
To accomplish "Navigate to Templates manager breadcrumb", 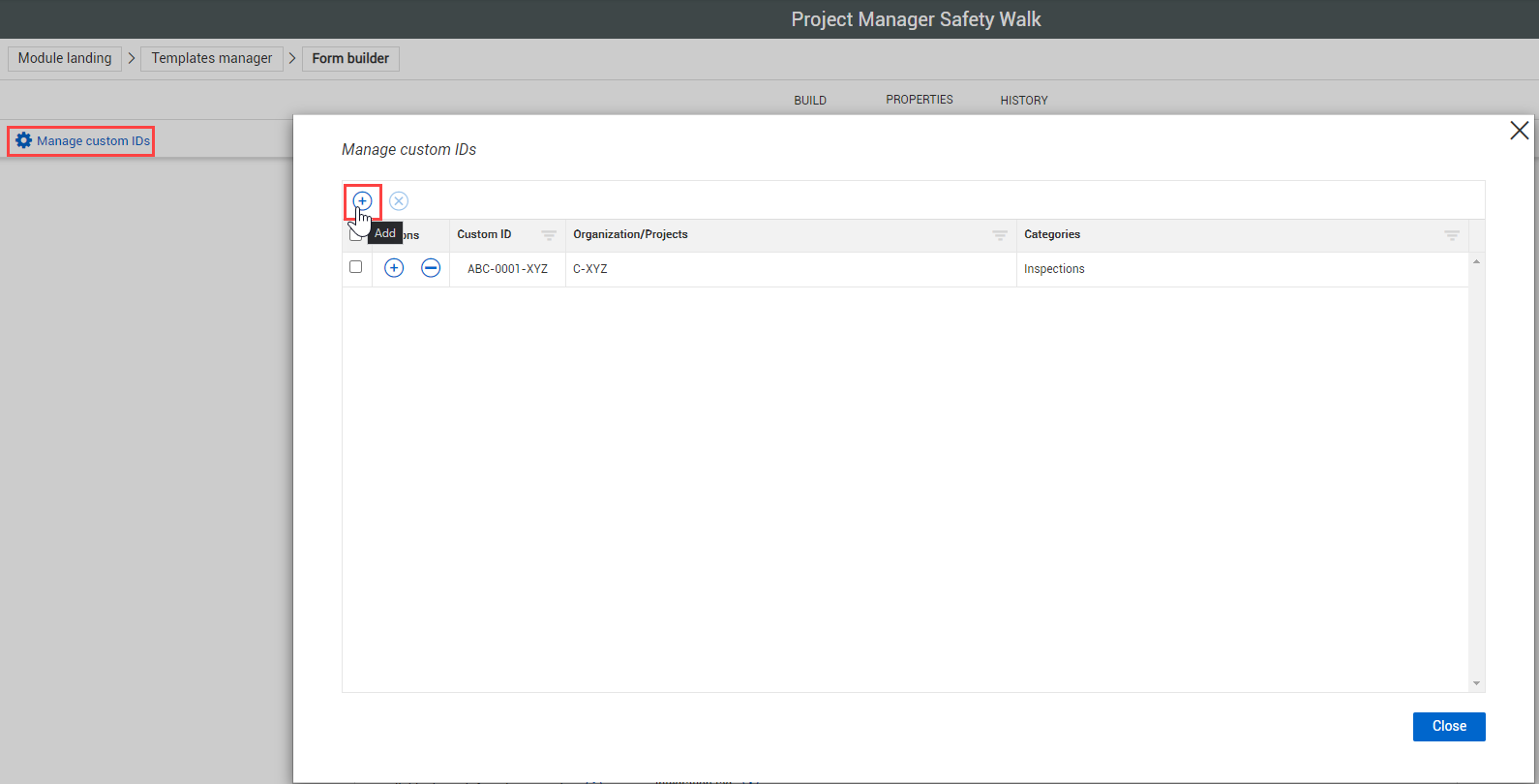I will (212, 58).
